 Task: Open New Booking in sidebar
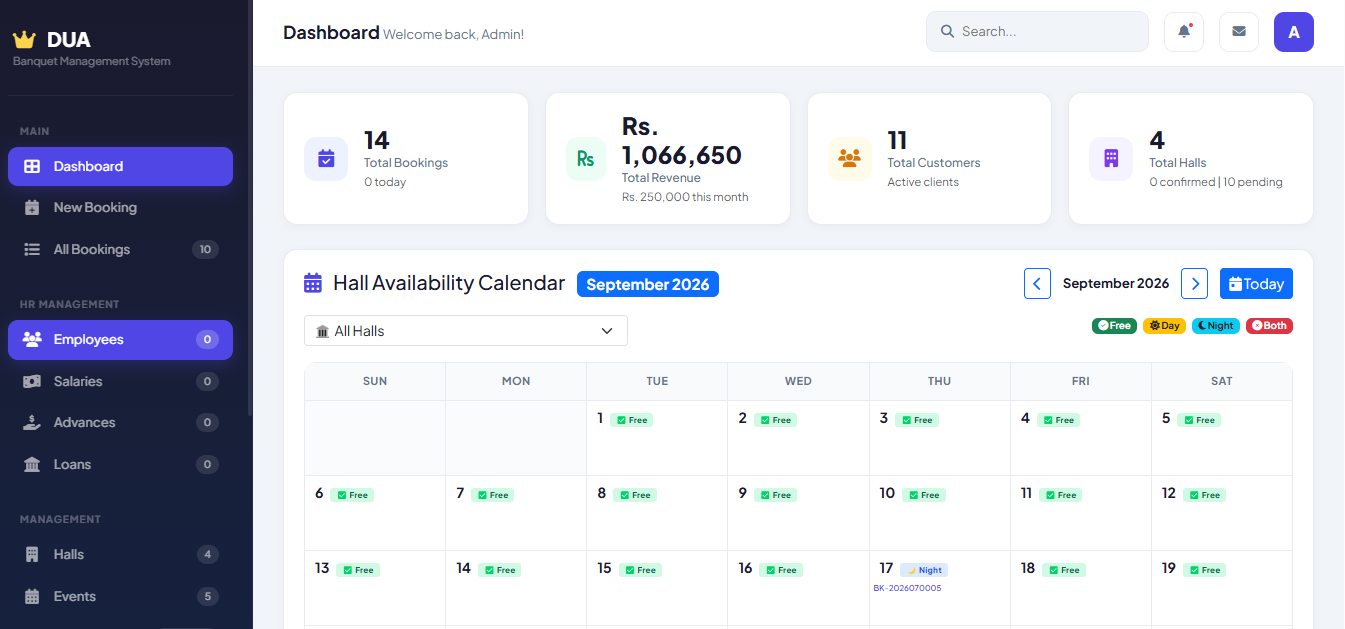point(120,208)
